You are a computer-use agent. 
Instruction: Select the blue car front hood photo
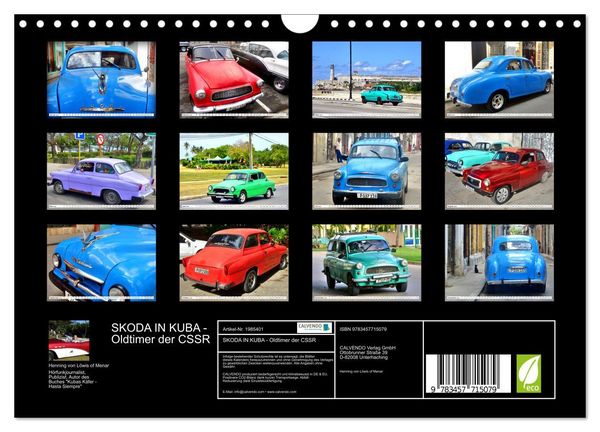[101, 80]
